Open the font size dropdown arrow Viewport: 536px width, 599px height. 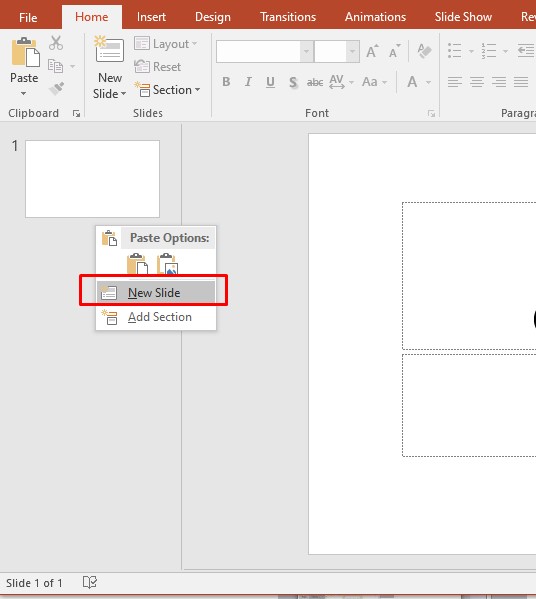coord(352,51)
